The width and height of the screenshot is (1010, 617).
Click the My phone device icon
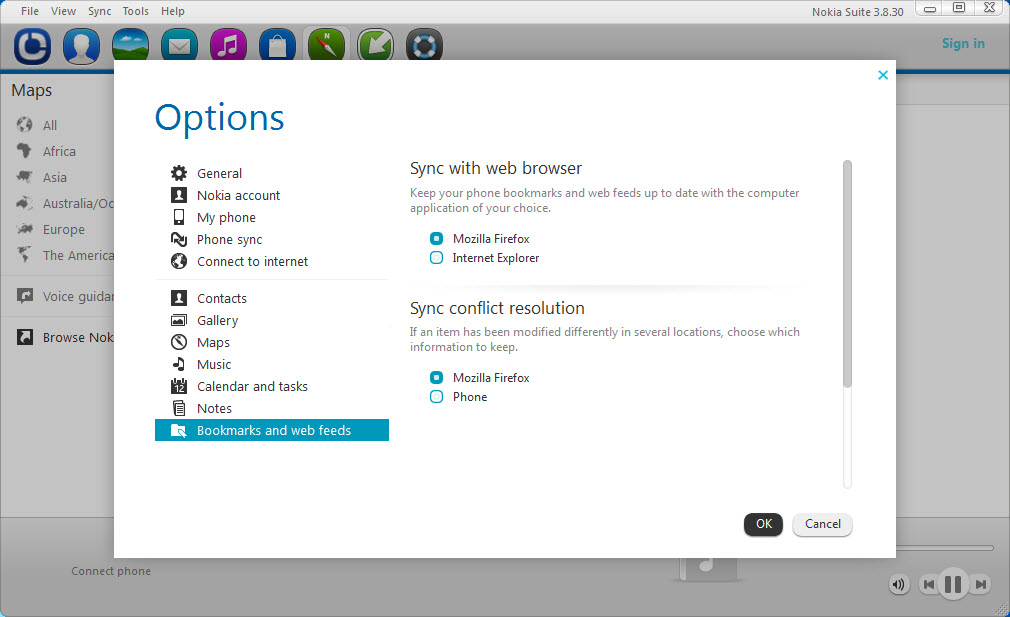(x=178, y=217)
